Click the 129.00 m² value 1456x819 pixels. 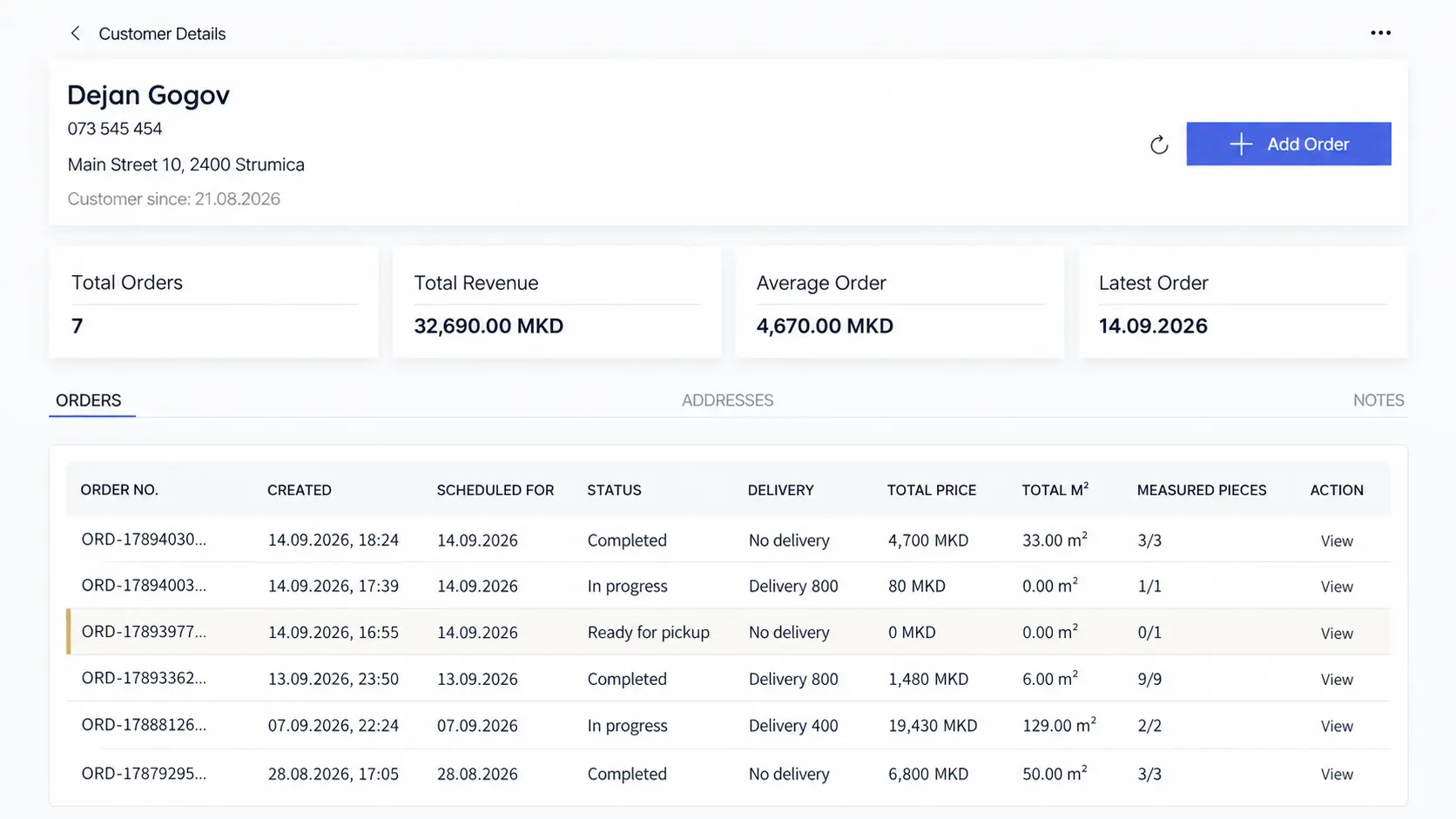1059,725
